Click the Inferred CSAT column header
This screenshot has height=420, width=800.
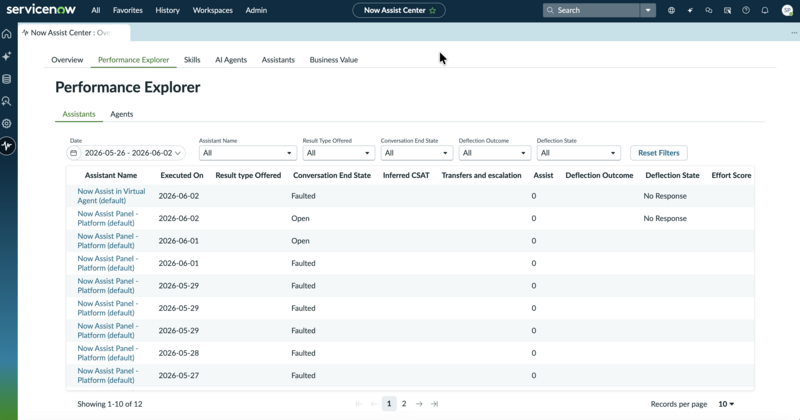[x=406, y=175]
